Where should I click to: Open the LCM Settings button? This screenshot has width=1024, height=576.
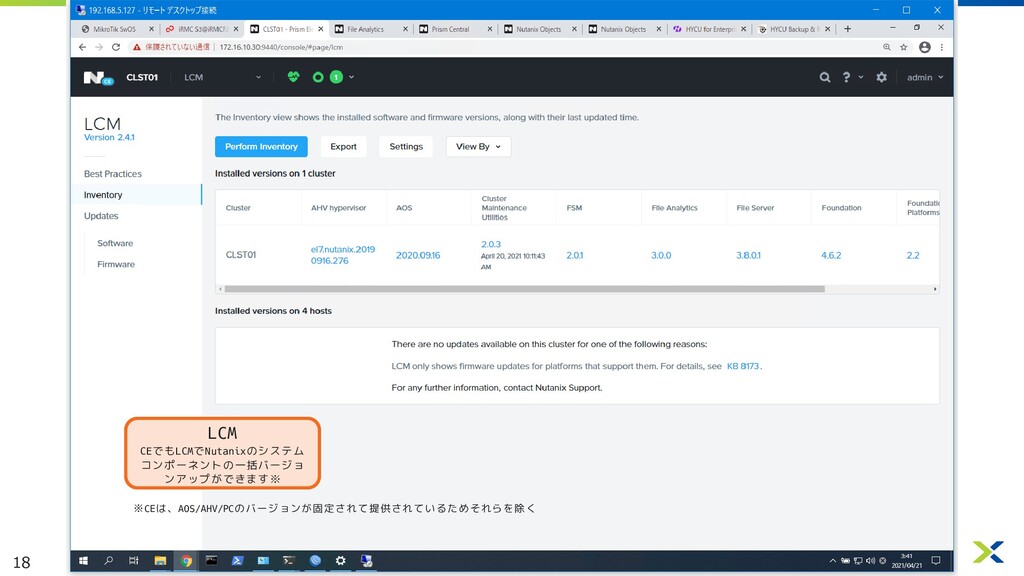tap(406, 146)
